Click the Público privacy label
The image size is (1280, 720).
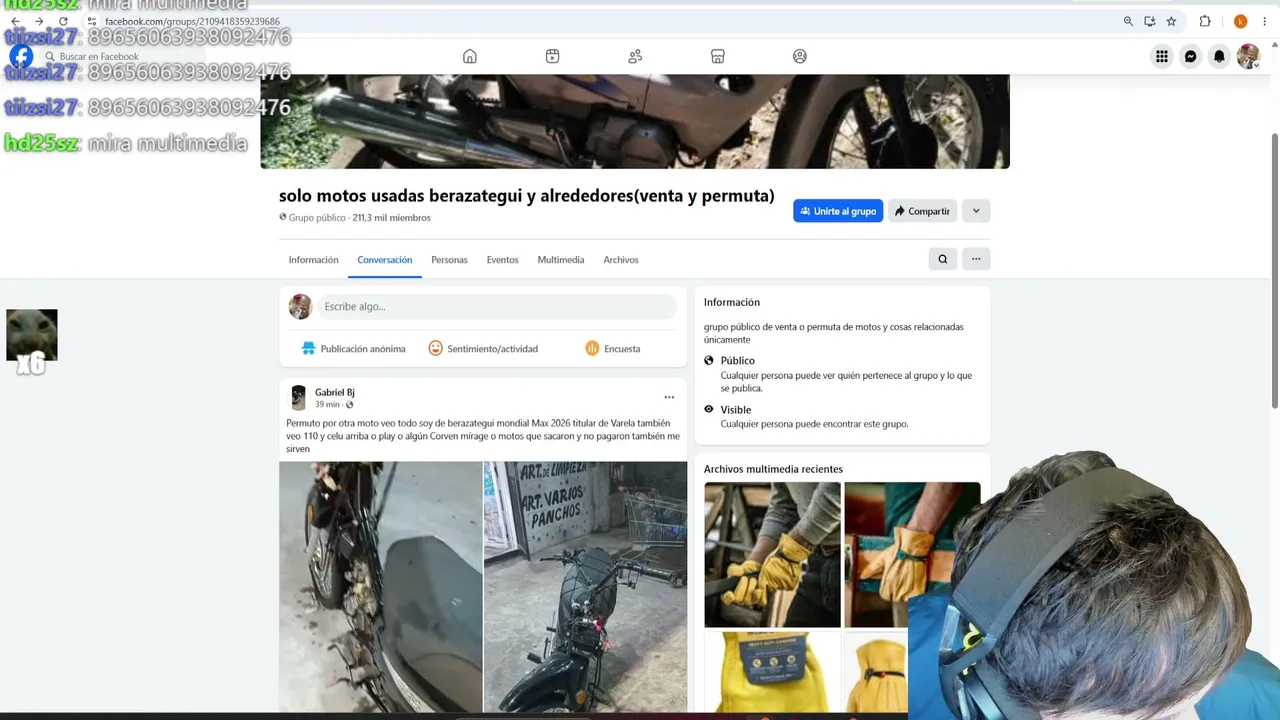[738, 361]
